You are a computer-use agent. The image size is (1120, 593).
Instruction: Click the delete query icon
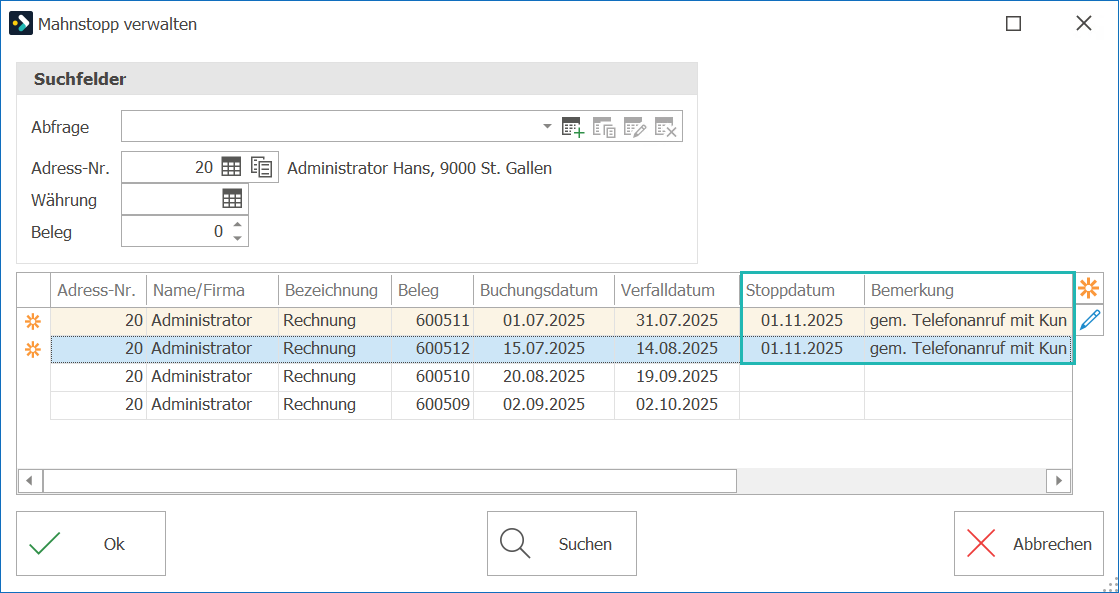[x=665, y=127]
